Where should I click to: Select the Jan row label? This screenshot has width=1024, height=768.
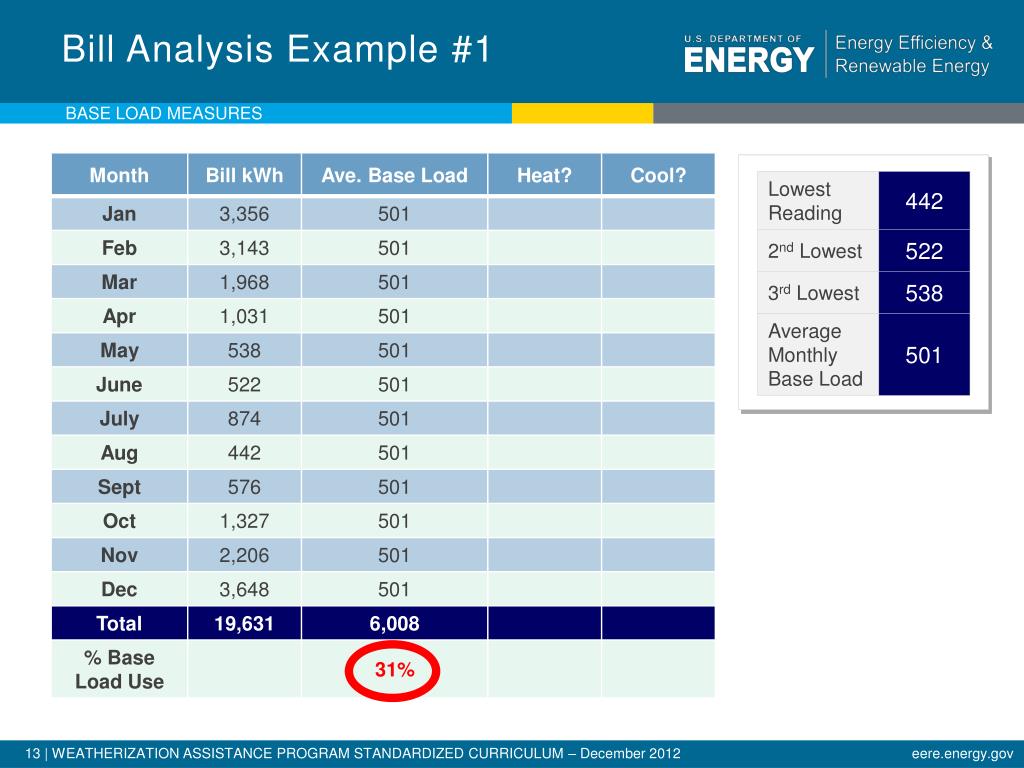[x=119, y=214]
